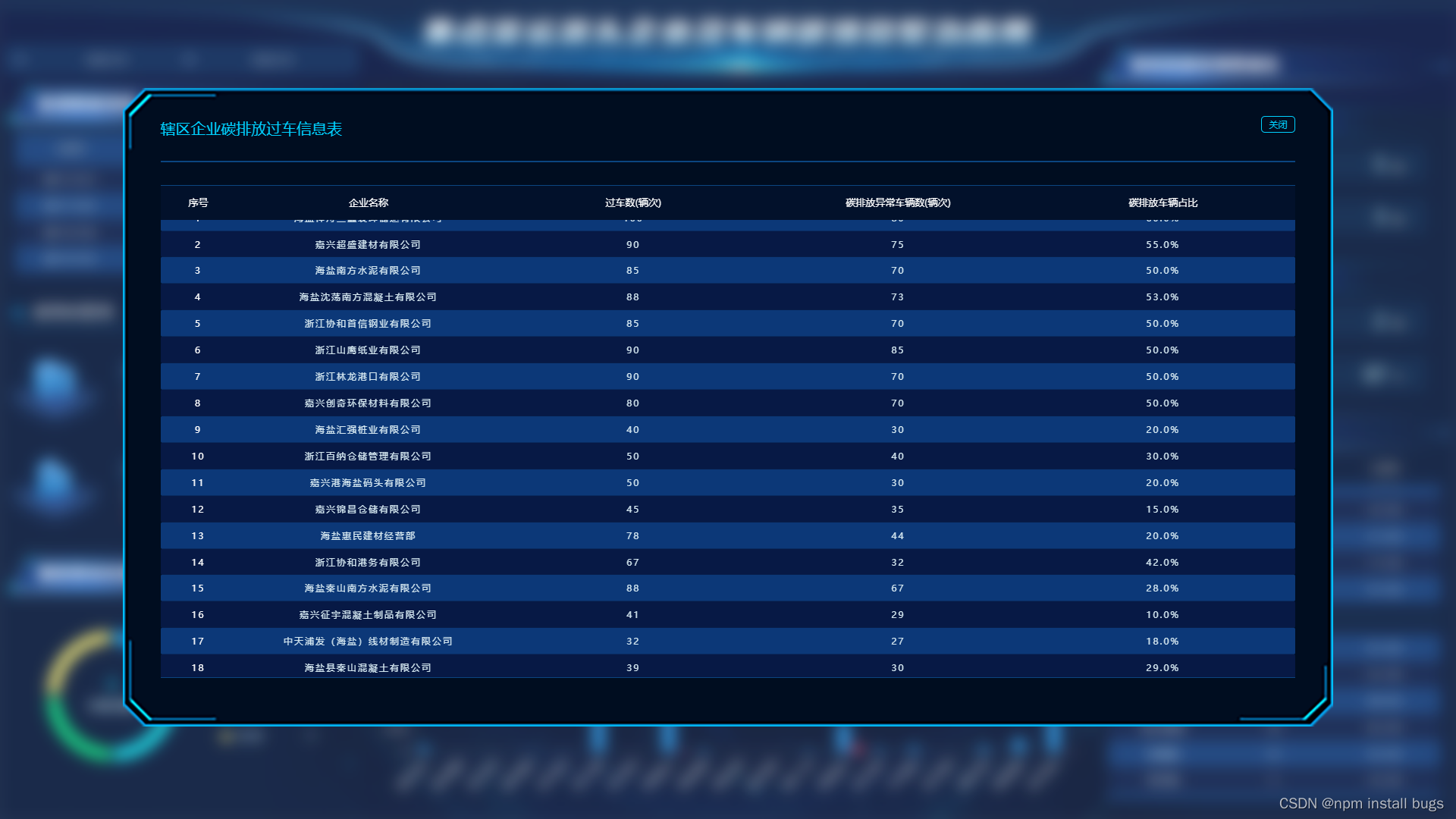Select row 9 海盐汇强桩业有限公司
This screenshot has height=819, width=1456.
[x=727, y=429]
